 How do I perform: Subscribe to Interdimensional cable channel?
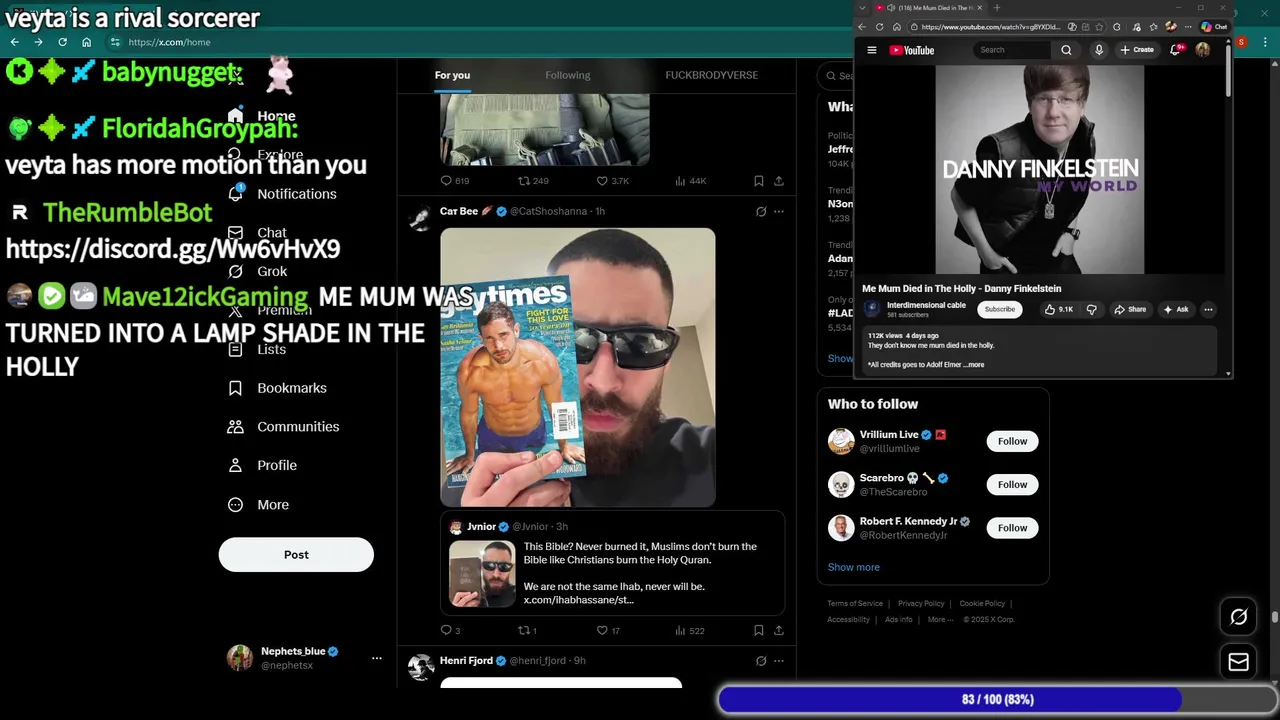(999, 310)
